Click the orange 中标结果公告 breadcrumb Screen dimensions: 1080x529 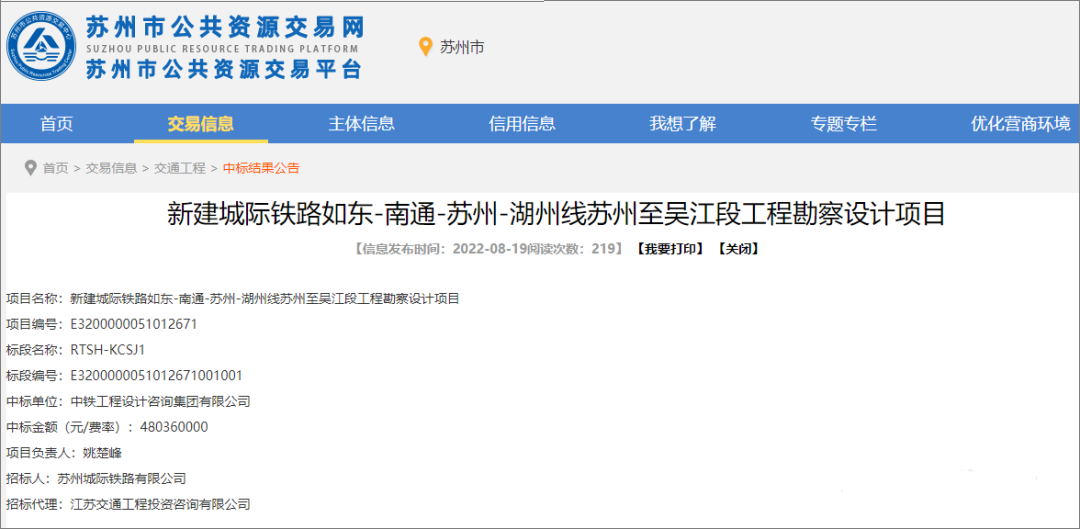point(261,168)
